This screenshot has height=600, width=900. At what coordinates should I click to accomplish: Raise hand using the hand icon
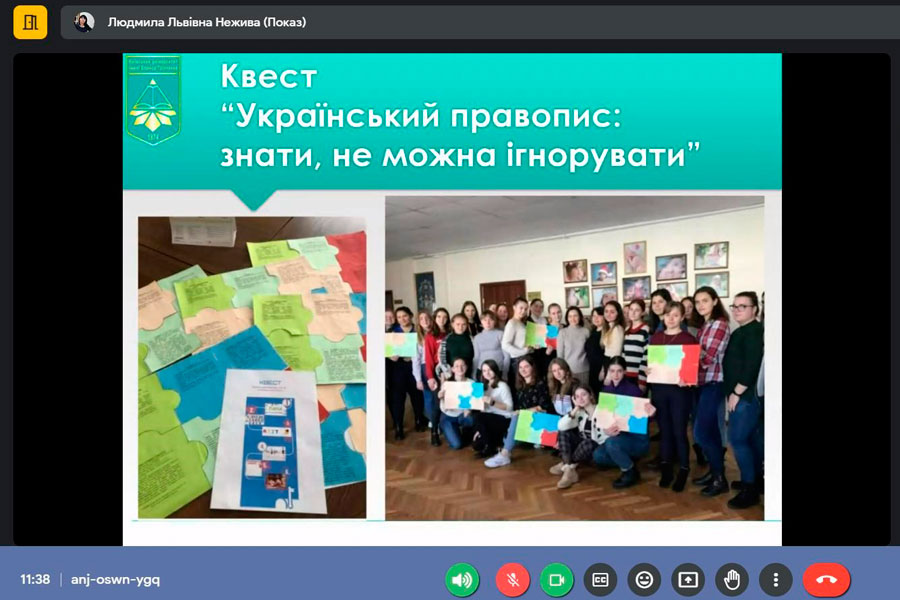coord(732,580)
